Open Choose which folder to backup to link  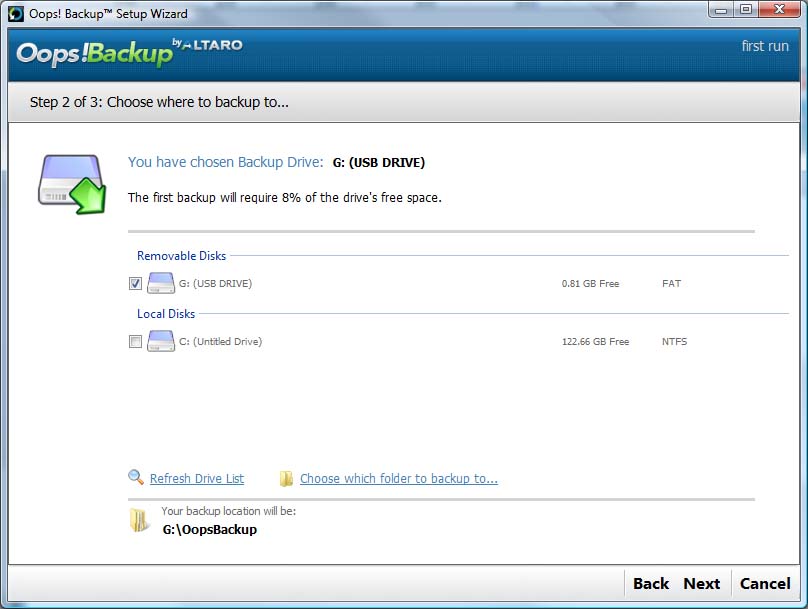pyautogui.click(x=399, y=479)
